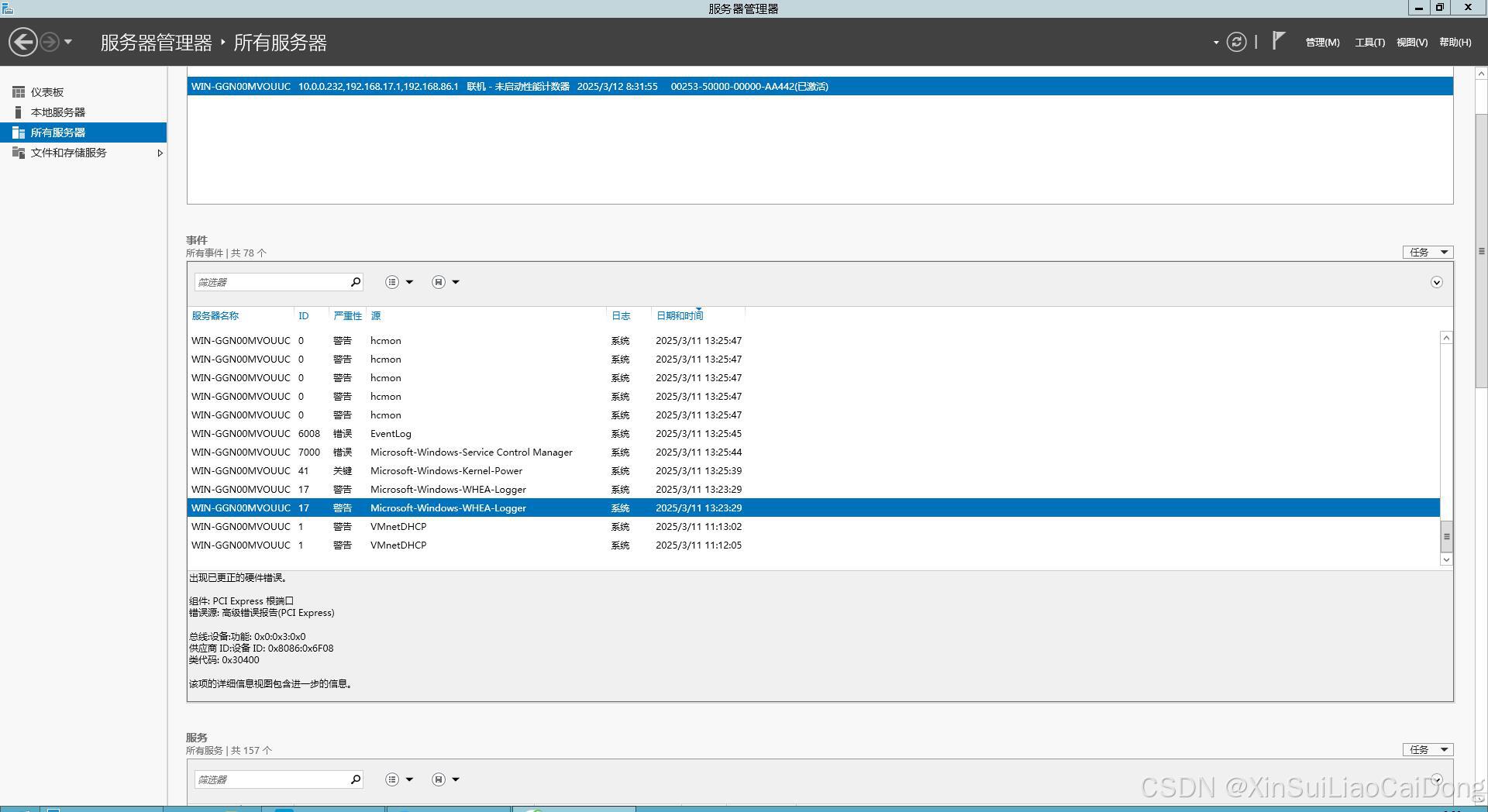The height and width of the screenshot is (812, 1488).
Task: Open the 任务 dropdown in the services section
Action: 1428,749
